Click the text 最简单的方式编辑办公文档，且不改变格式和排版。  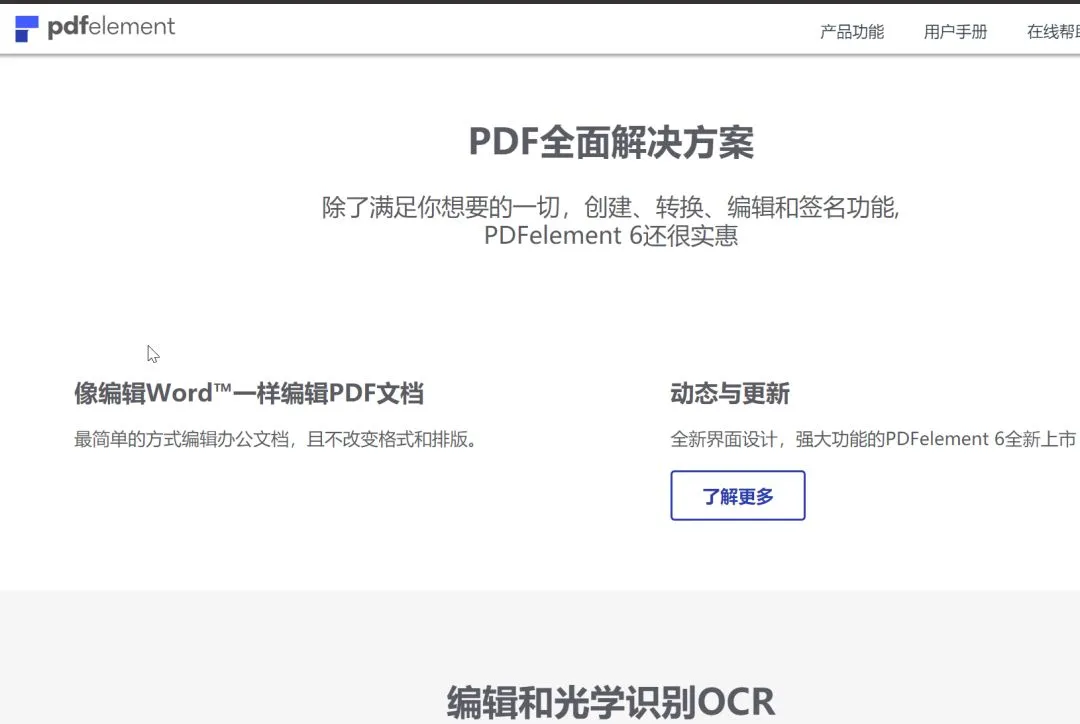276,439
